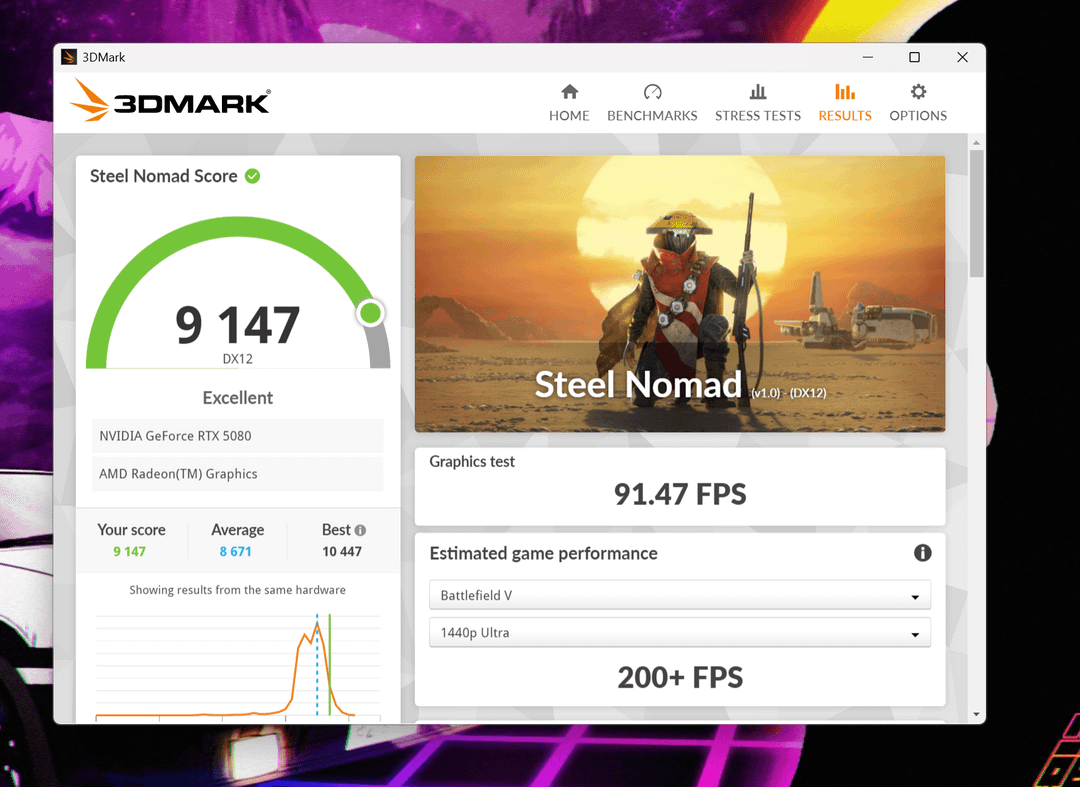Select the AMD Radeon(TM) Graphics row

tap(238, 474)
